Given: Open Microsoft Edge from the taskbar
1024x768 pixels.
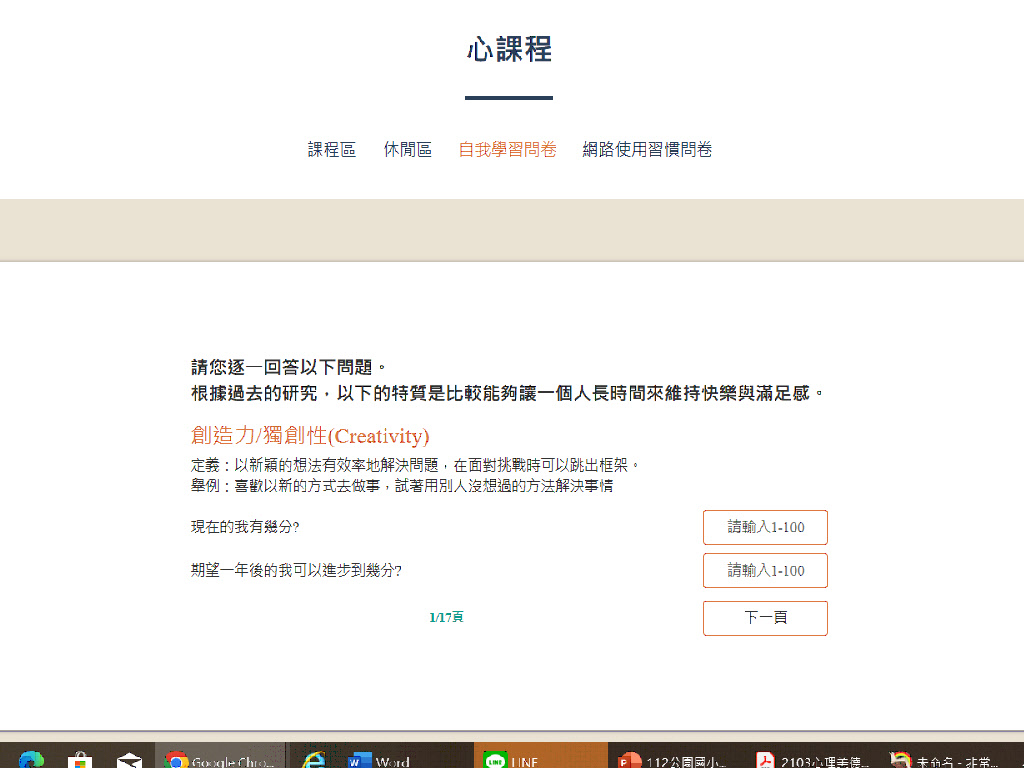Looking at the screenshot, I should click(x=30, y=760).
